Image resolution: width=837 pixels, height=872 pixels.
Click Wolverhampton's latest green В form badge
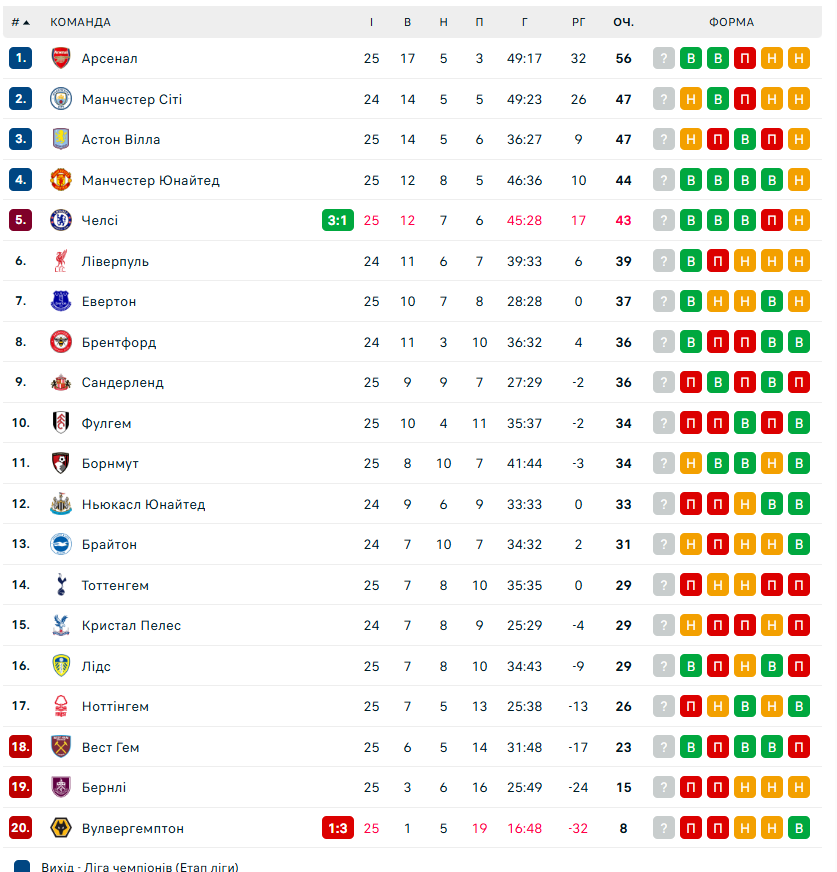(x=798, y=828)
